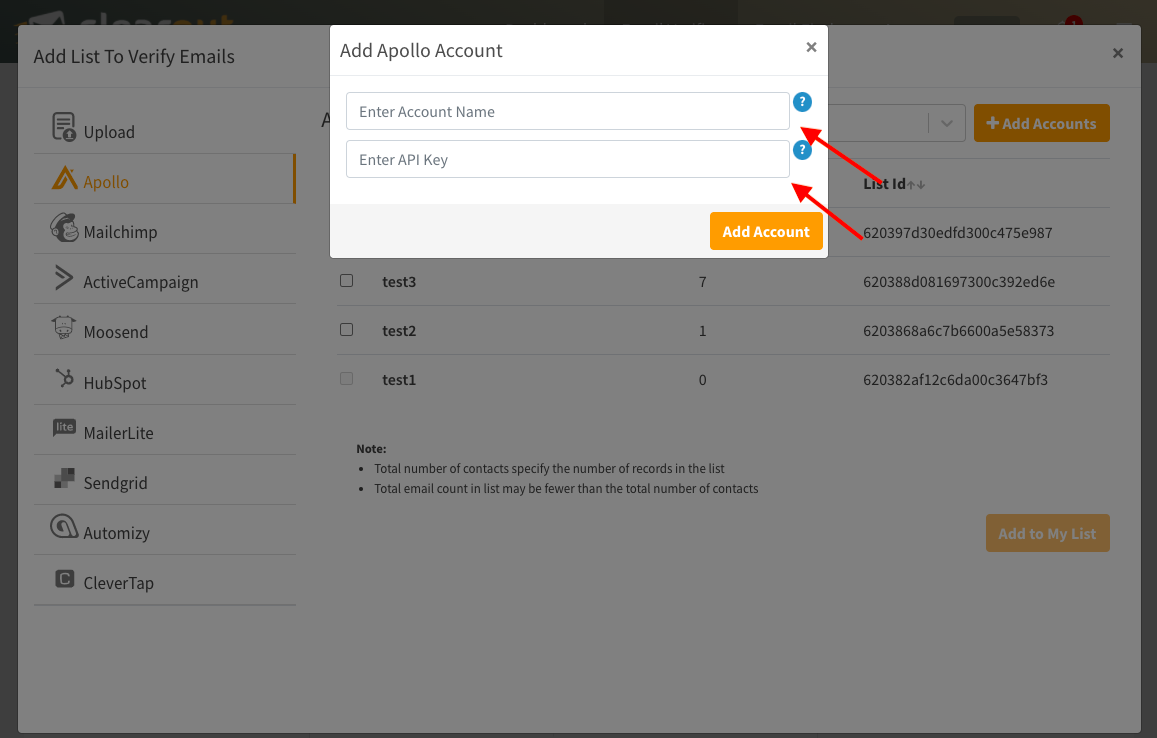Click the API Key help icon

pyautogui.click(x=802, y=150)
